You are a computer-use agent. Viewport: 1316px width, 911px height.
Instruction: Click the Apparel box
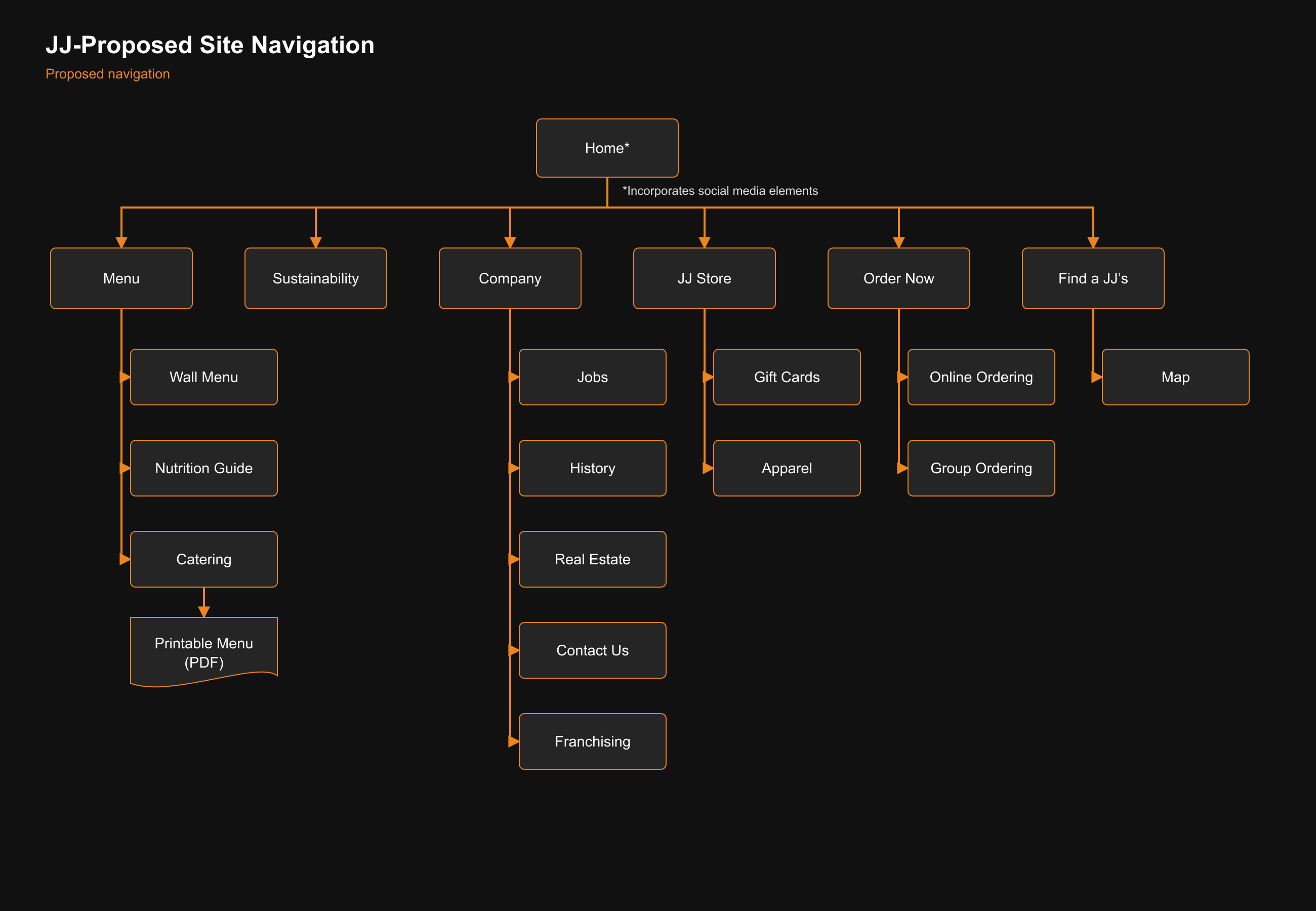coord(787,468)
